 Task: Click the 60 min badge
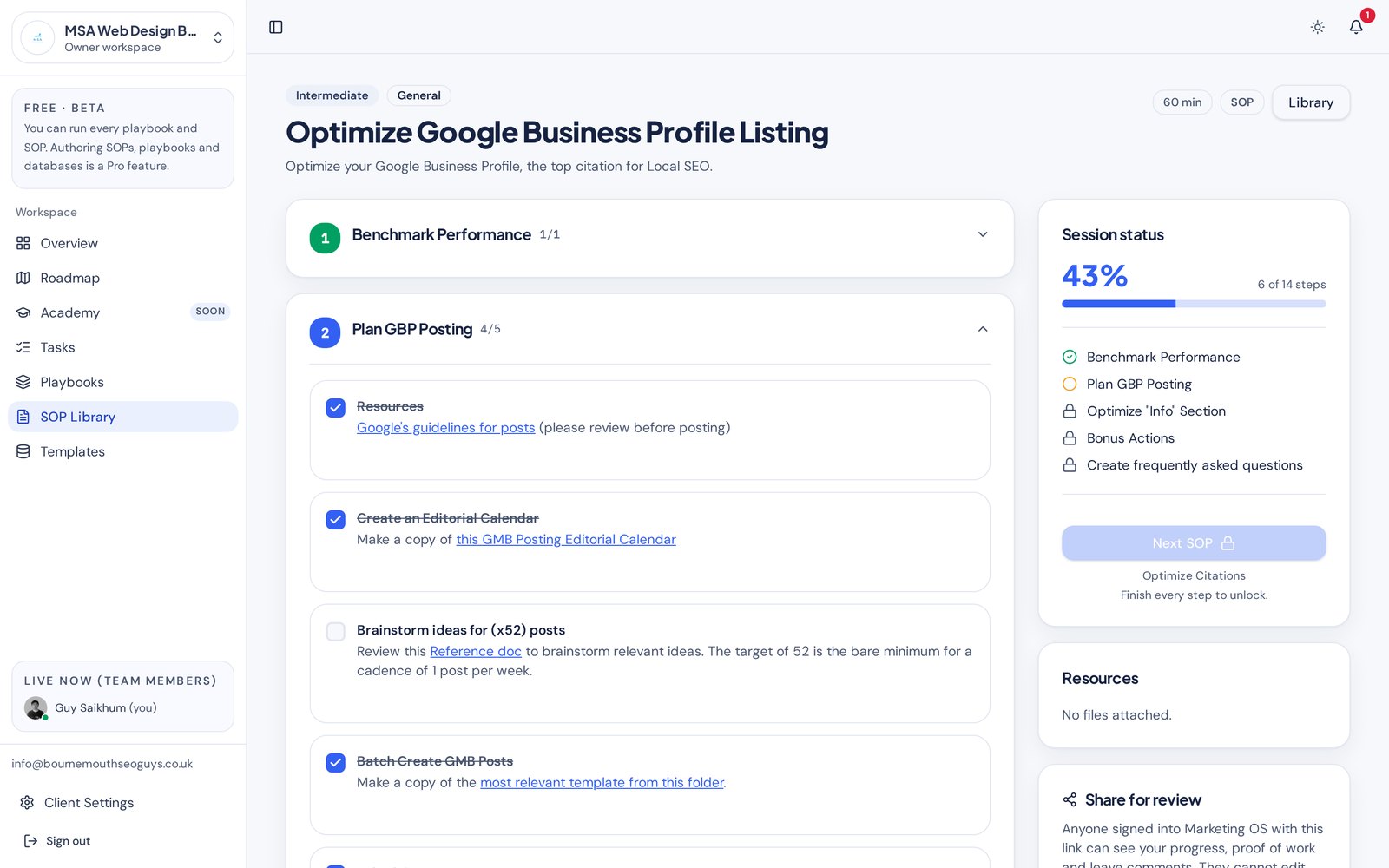(1182, 102)
